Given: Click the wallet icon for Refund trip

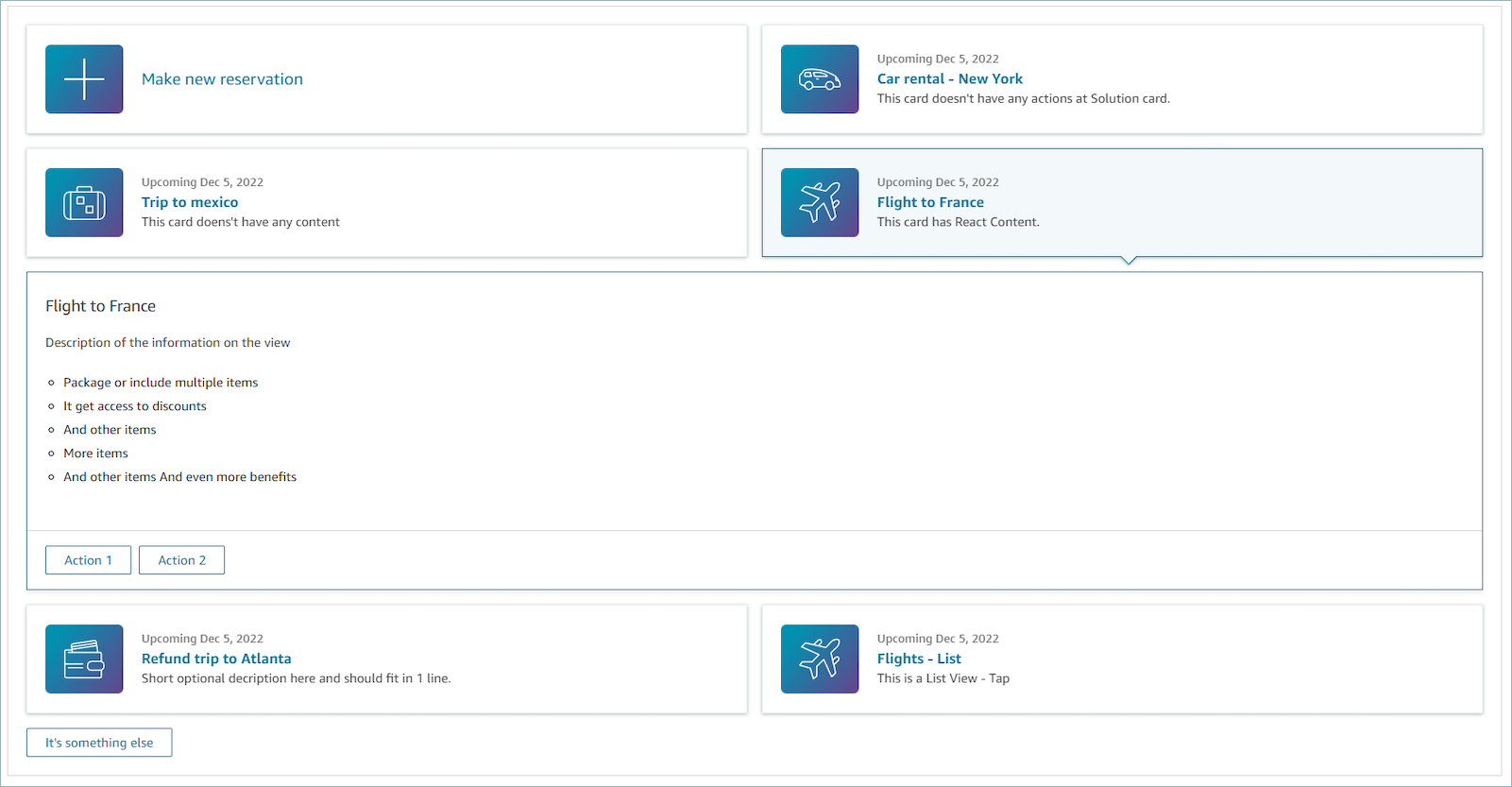Looking at the screenshot, I should coord(84,659).
